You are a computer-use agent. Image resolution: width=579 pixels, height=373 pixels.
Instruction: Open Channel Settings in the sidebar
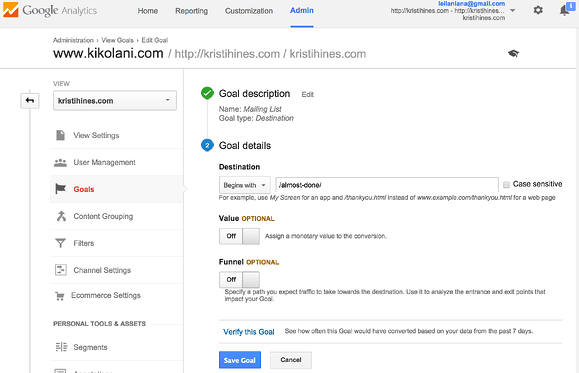click(102, 270)
